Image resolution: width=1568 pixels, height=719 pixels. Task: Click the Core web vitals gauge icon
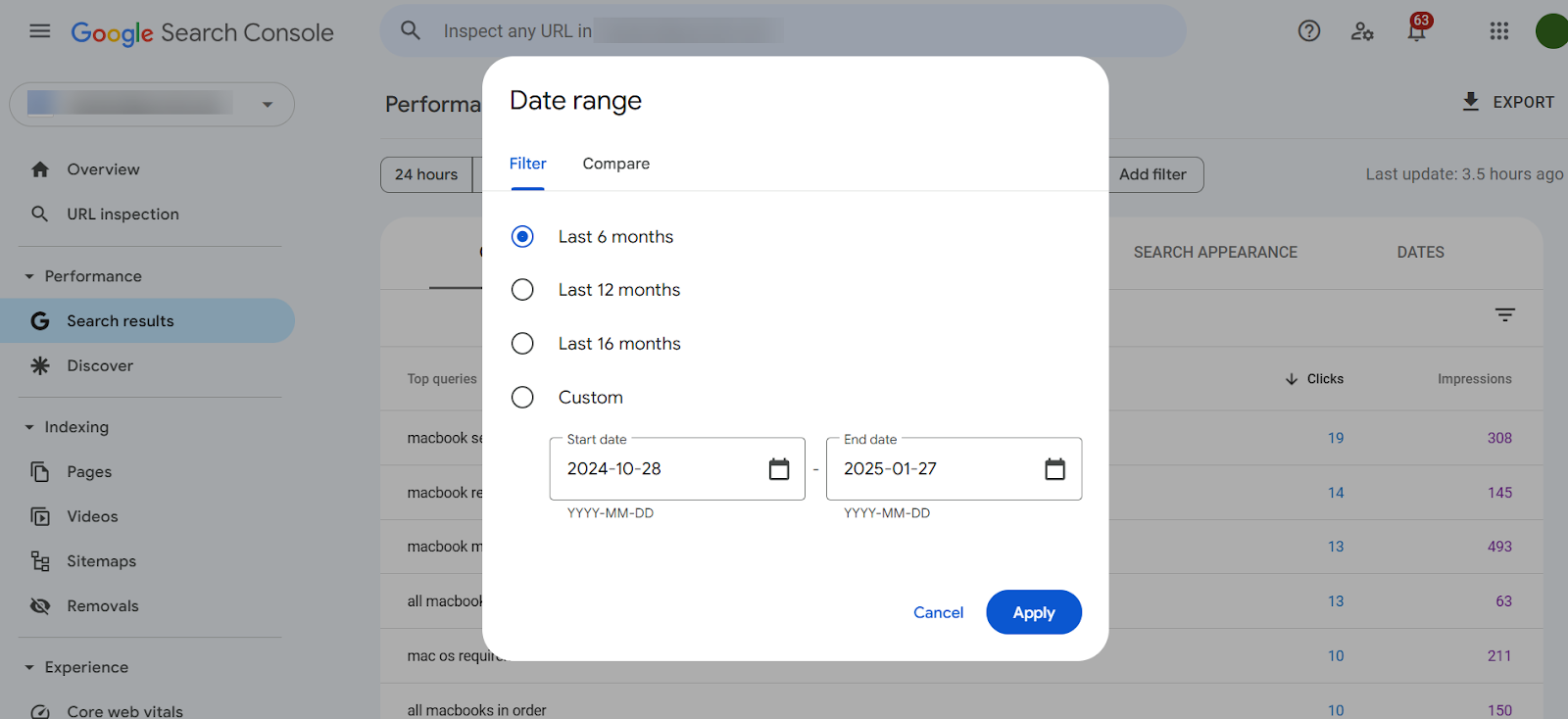[40, 712]
